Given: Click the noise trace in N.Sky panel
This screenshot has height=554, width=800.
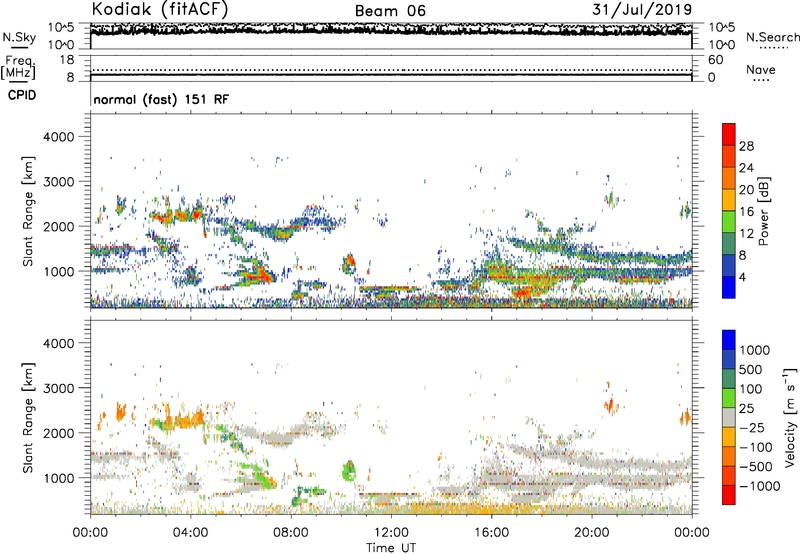Looking at the screenshot, I should (x=391, y=30).
